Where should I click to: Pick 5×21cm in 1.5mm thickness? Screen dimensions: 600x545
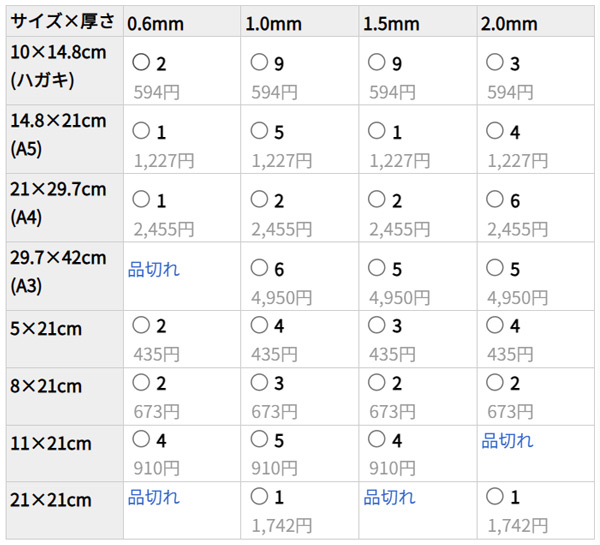pyautogui.click(x=376, y=325)
